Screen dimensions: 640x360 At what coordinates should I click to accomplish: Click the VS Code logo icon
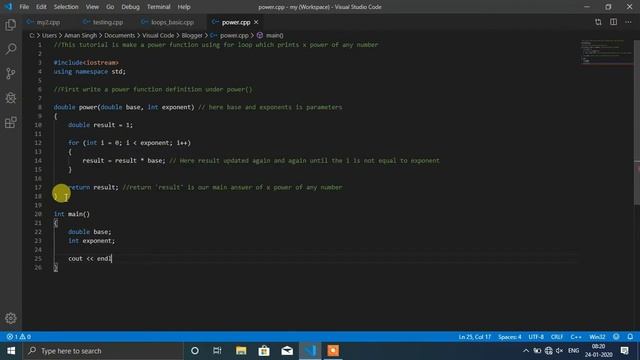8,7
